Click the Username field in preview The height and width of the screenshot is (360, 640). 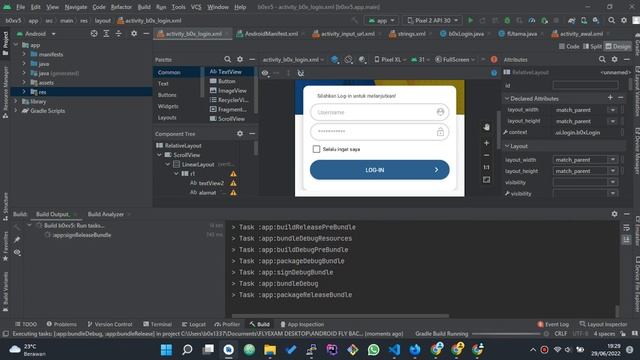(380, 112)
